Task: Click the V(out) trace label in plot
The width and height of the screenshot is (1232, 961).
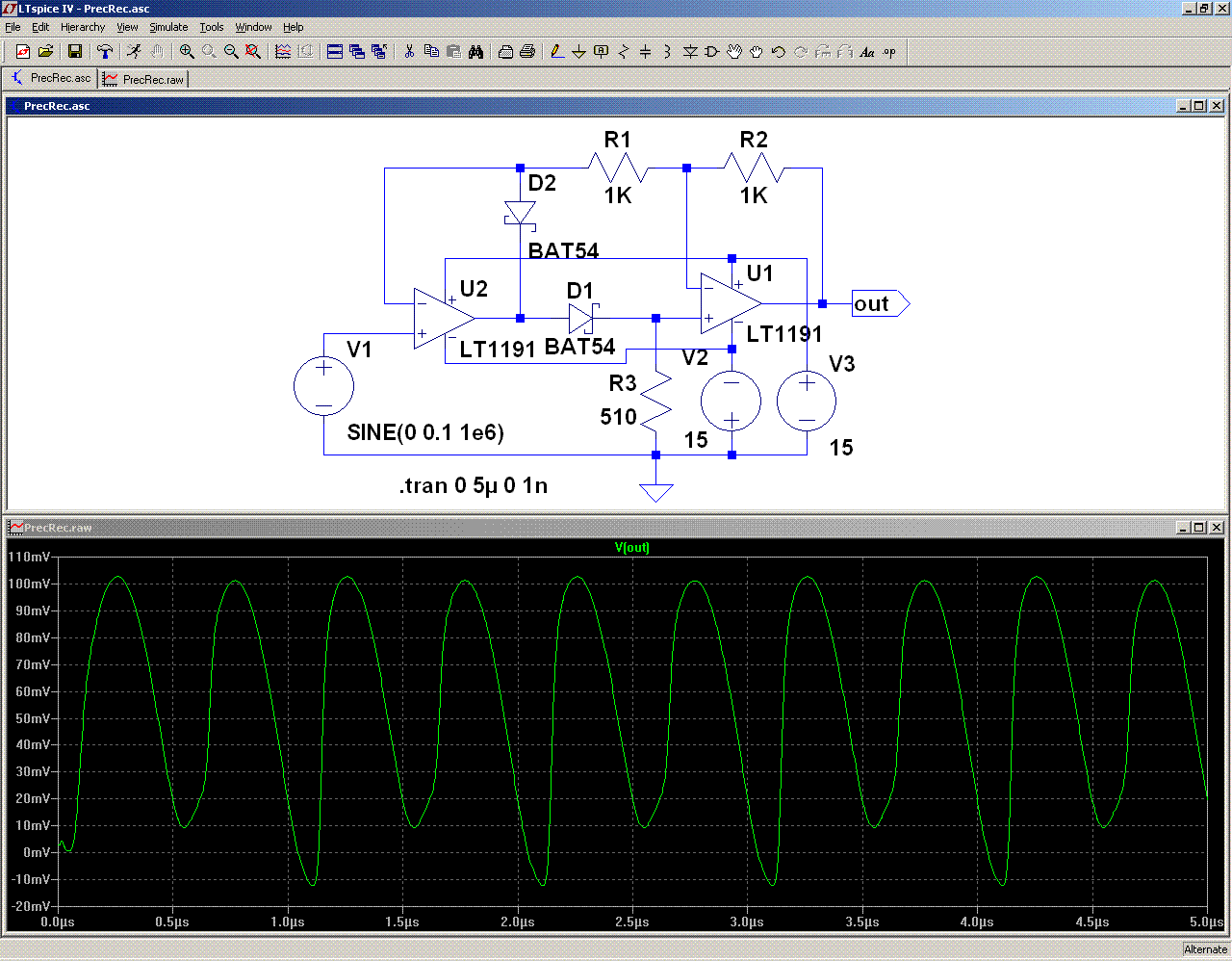Action: (x=632, y=547)
